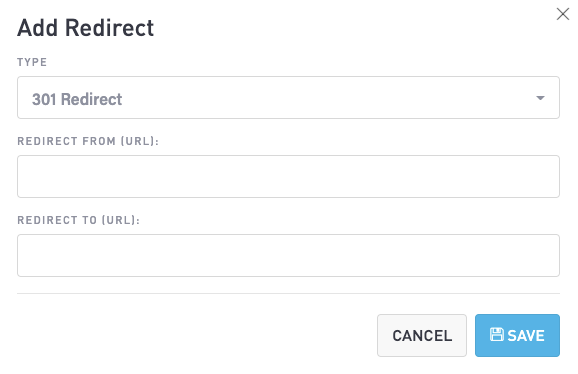Click the 'Redirect To (URL):' label
The height and width of the screenshot is (374, 578).
click(x=79, y=220)
